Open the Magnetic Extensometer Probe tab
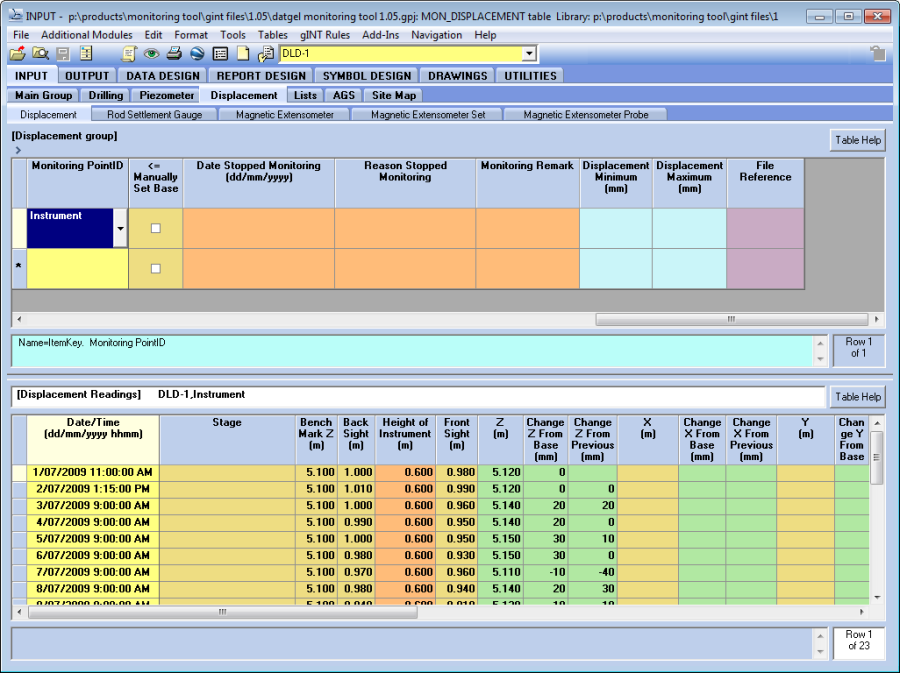Image resolution: width=900 pixels, height=673 pixels. click(585, 114)
